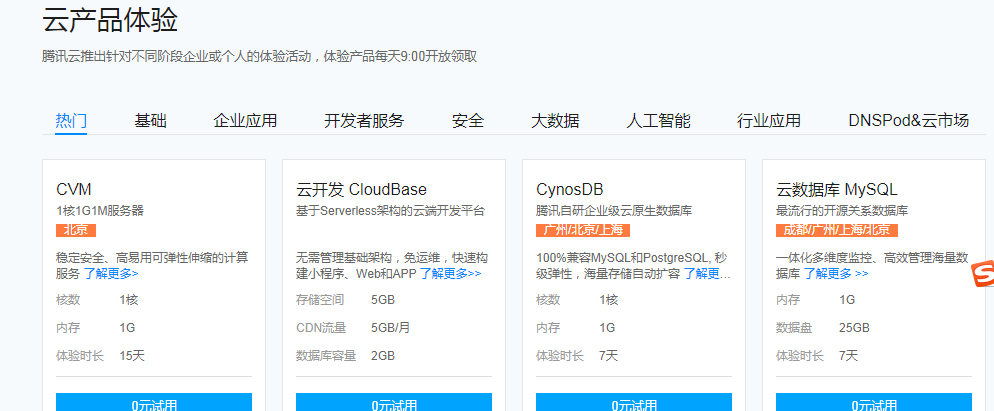The image size is (994, 411).
Task: Click the 云开发 CloudBase title
Action: (x=361, y=190)
